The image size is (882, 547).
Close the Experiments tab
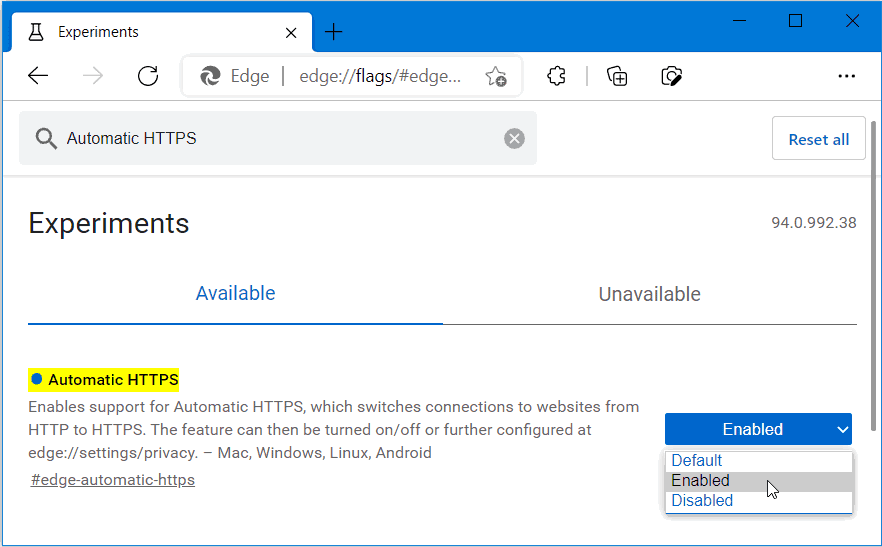coord(291,33)
